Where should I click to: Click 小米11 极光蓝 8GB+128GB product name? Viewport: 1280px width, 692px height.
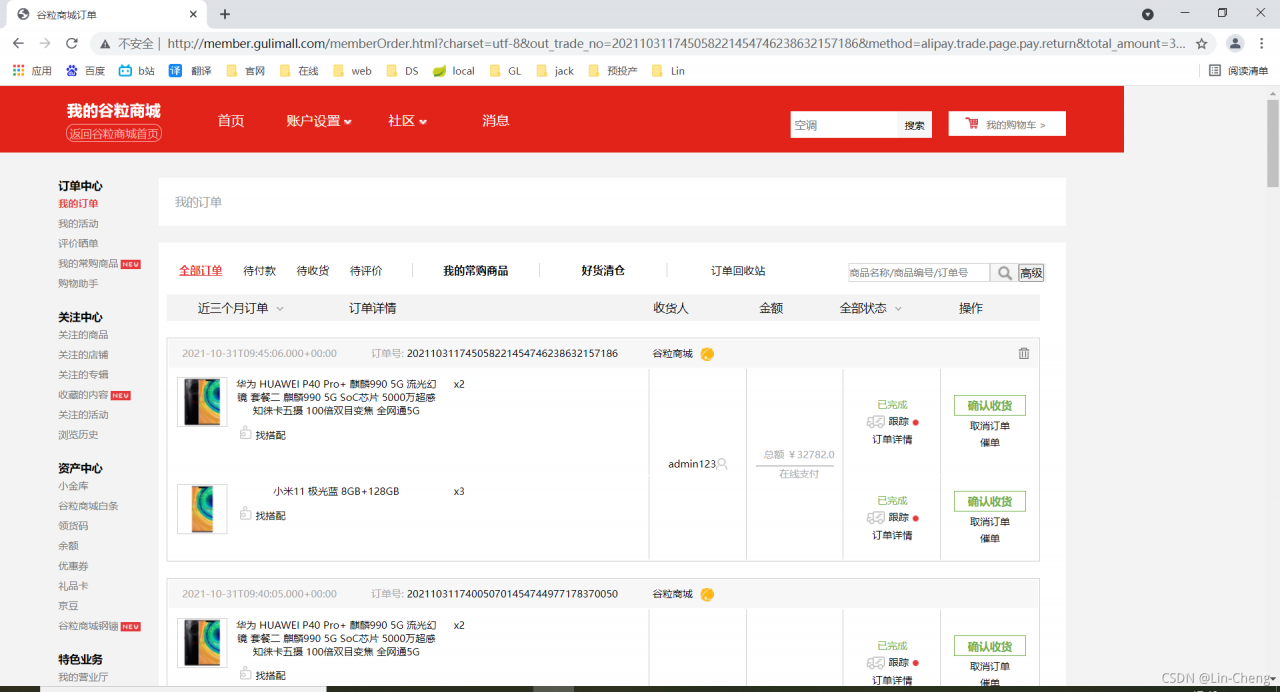tap(336, 492)
